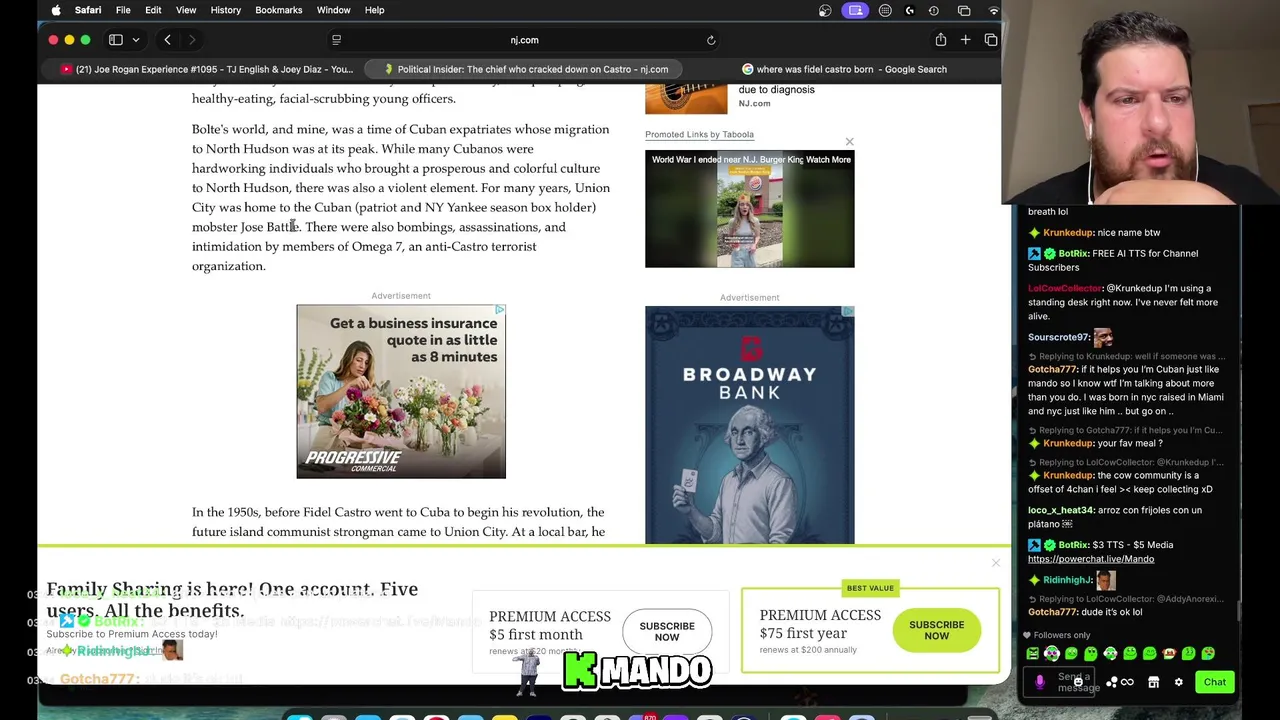
Task: Open the Edit menu
Action: point(153,10)
